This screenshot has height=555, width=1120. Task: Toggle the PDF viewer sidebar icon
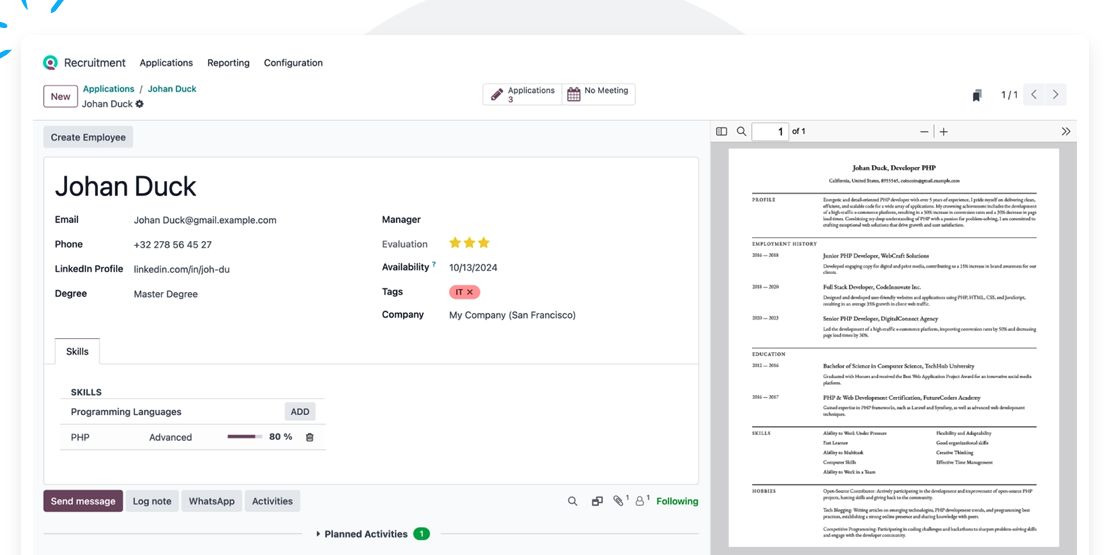click(721, 131)
